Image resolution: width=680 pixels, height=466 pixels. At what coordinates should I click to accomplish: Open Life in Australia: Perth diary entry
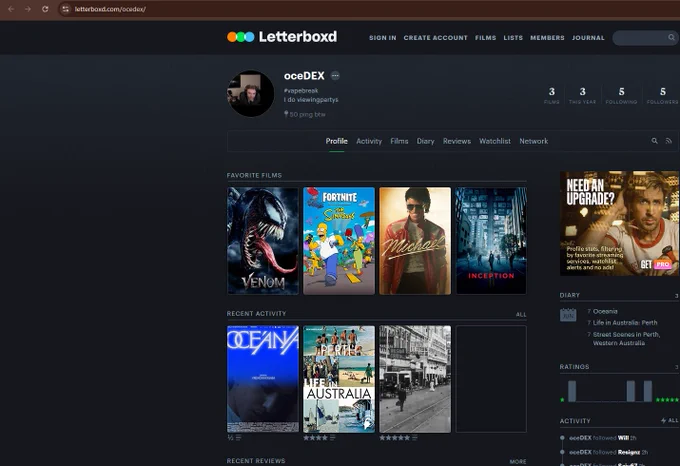tap(625, 323)
